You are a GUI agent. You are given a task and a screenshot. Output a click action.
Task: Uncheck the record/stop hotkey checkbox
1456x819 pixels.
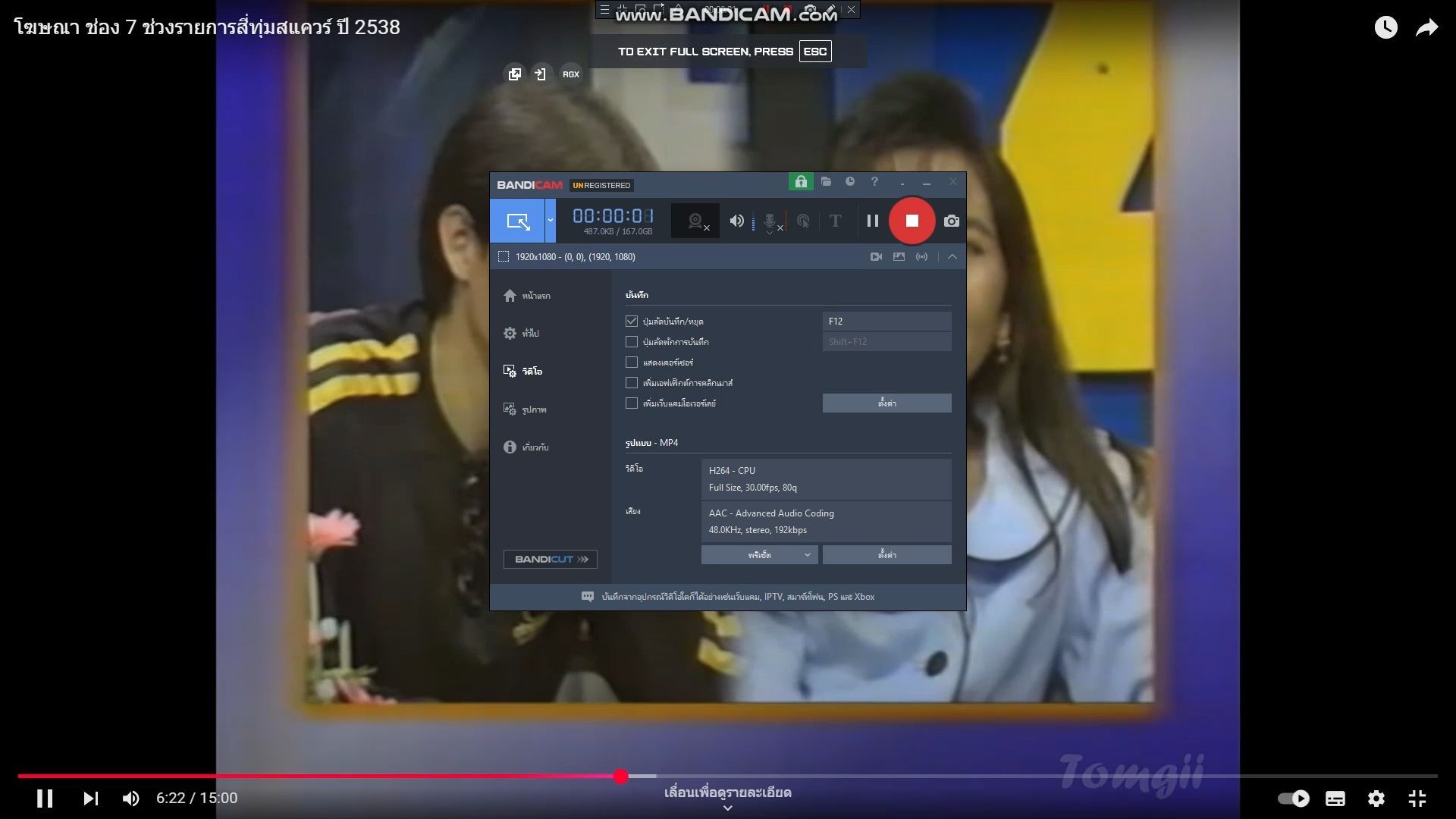[631, 322]
